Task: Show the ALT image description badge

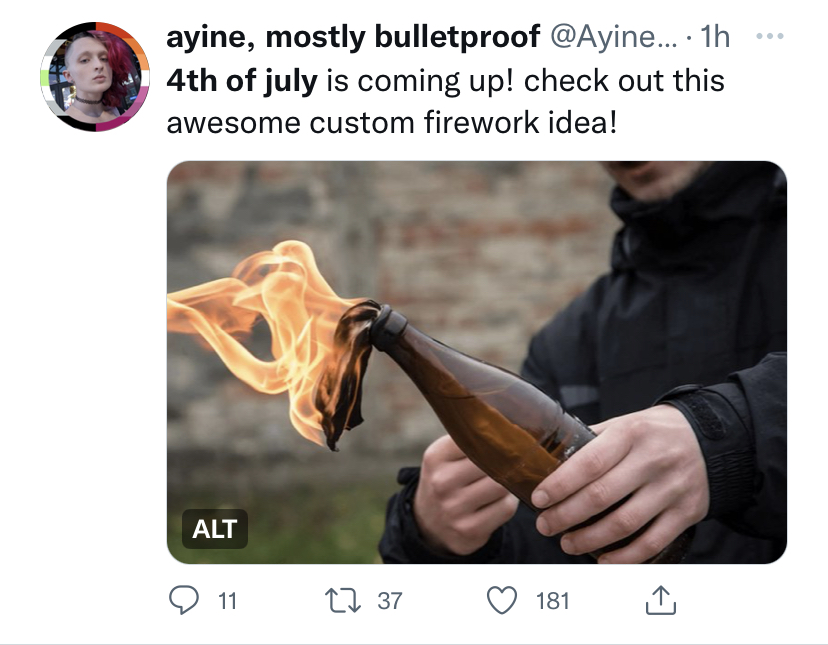Action: (x=215, y=529)
